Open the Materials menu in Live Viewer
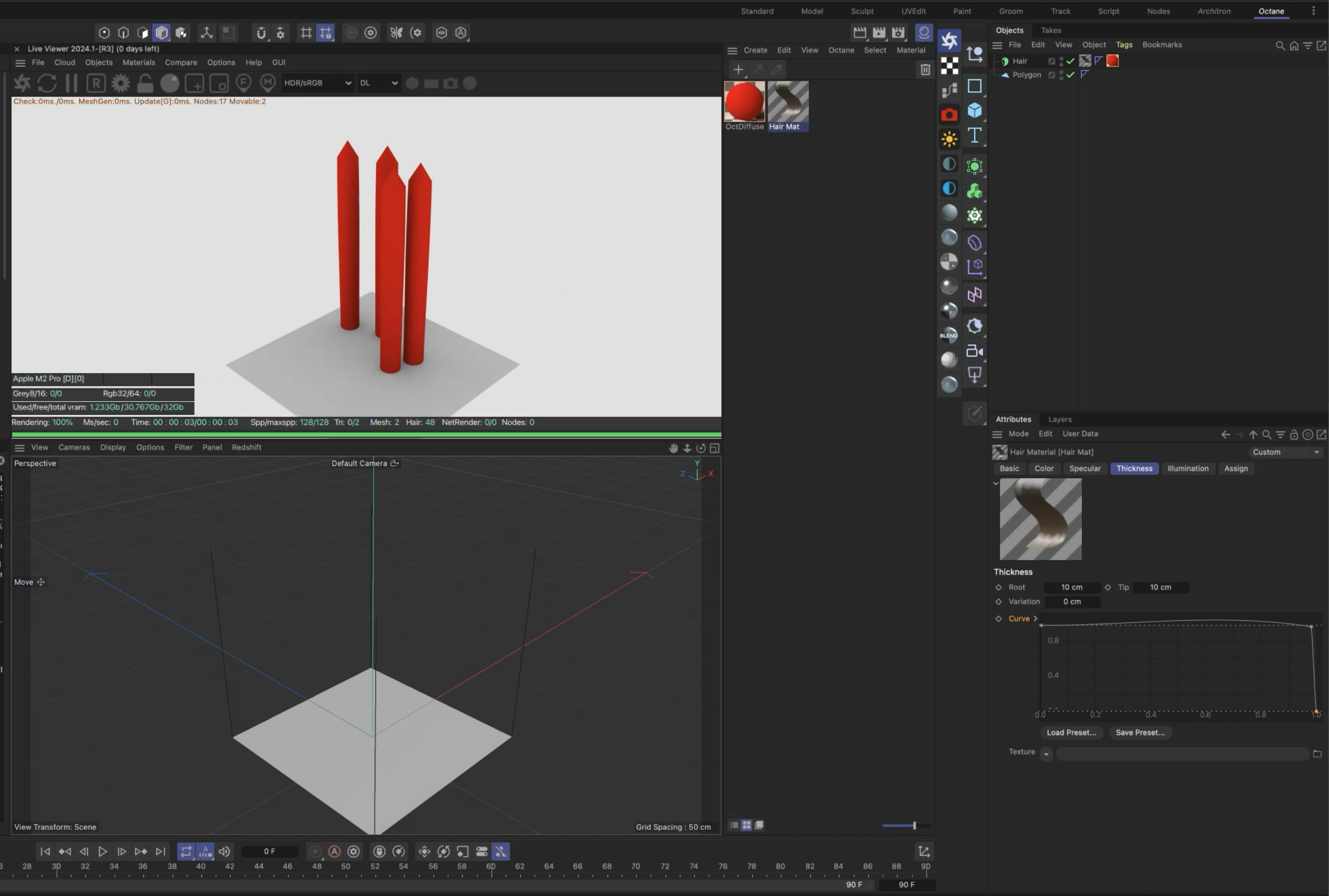Screen dimensions: 1329x896 (x=138, y=62)
